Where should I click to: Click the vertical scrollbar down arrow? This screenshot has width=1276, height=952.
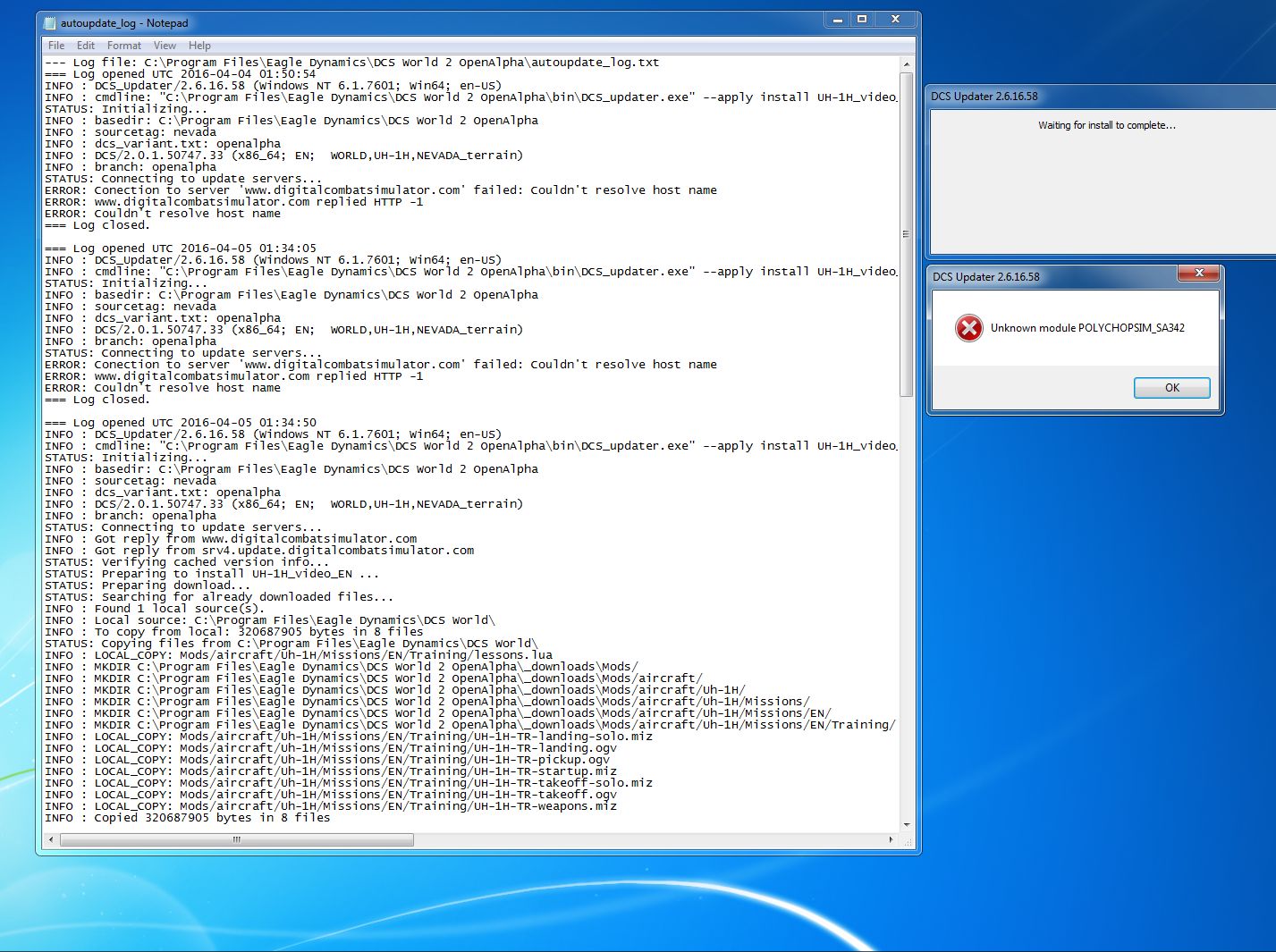907,825
